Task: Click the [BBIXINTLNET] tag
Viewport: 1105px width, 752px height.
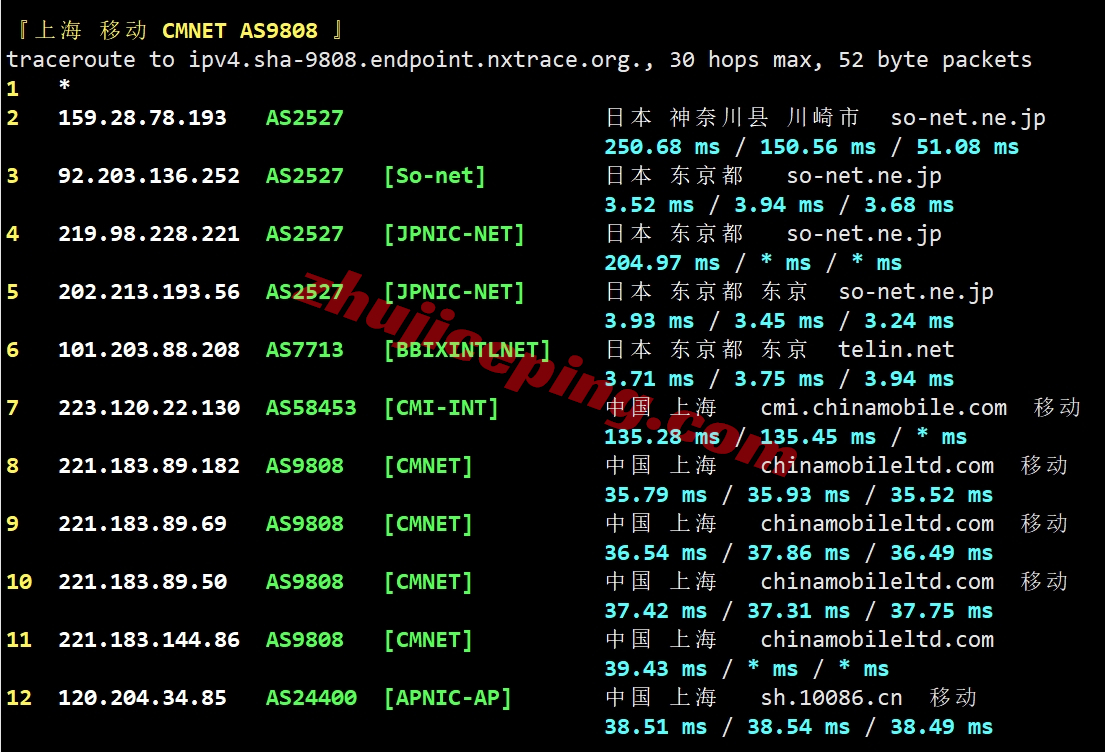Action: point(467,350)
